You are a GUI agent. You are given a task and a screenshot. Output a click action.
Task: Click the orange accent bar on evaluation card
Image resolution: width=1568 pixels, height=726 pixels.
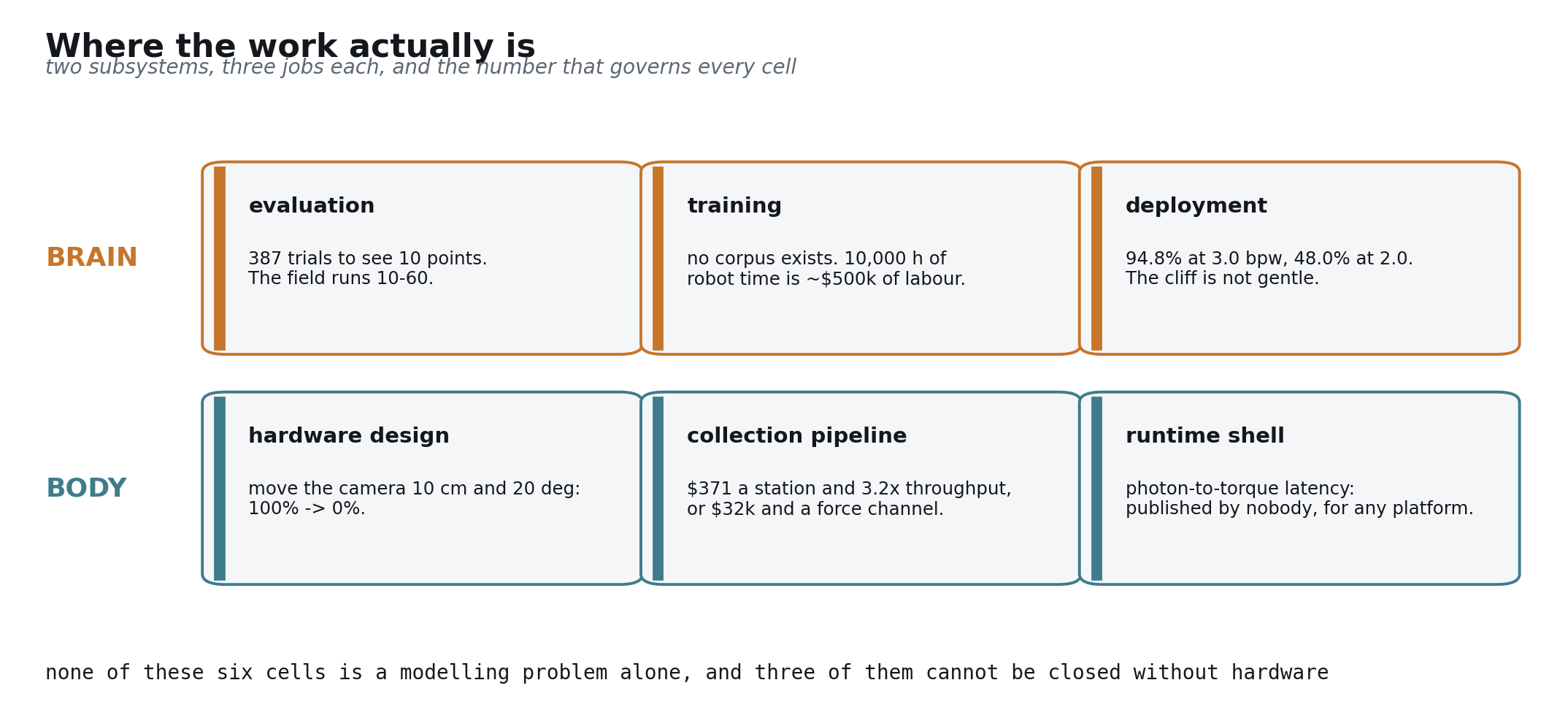pos(220,259)
